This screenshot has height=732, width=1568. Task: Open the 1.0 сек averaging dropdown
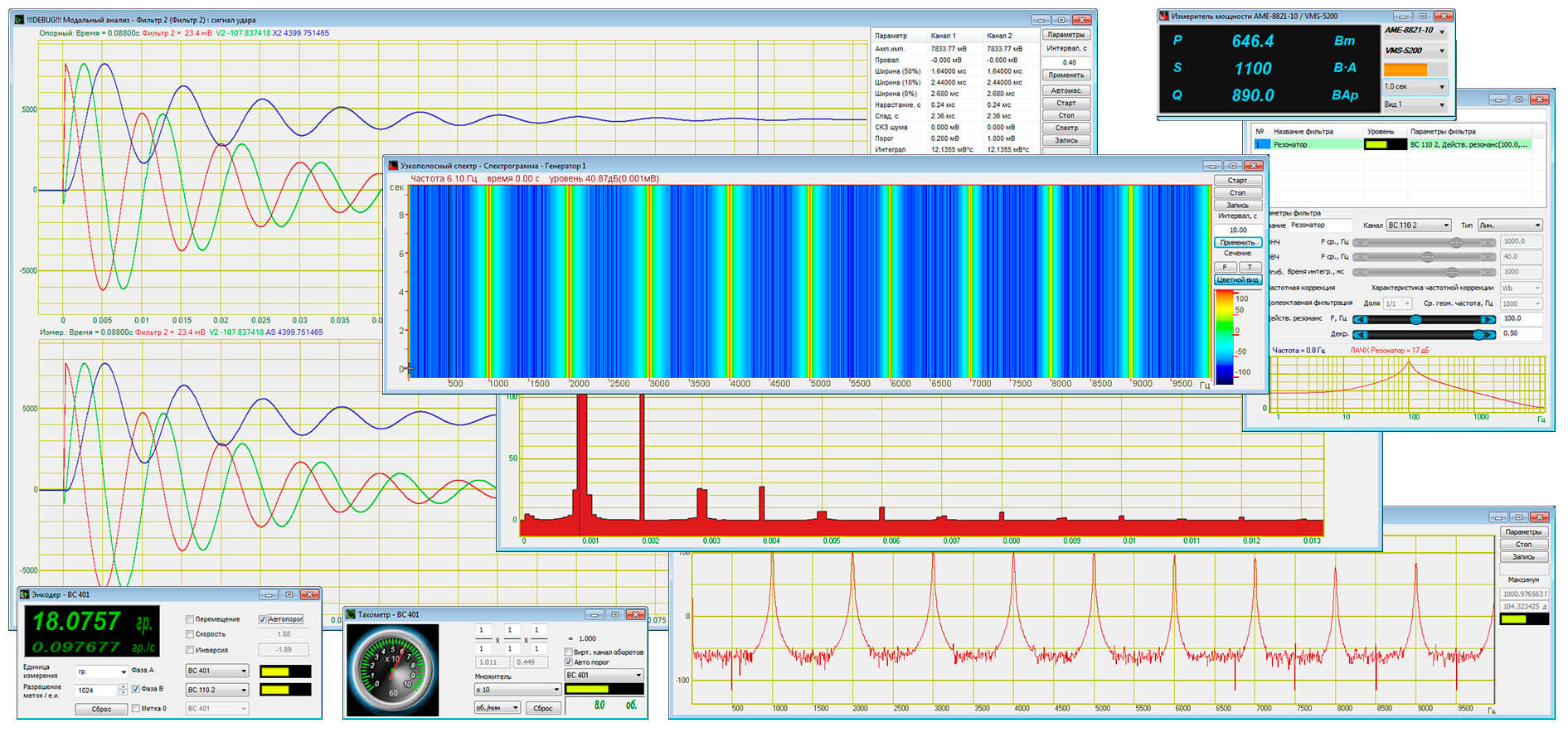(x=1415, y=86)
